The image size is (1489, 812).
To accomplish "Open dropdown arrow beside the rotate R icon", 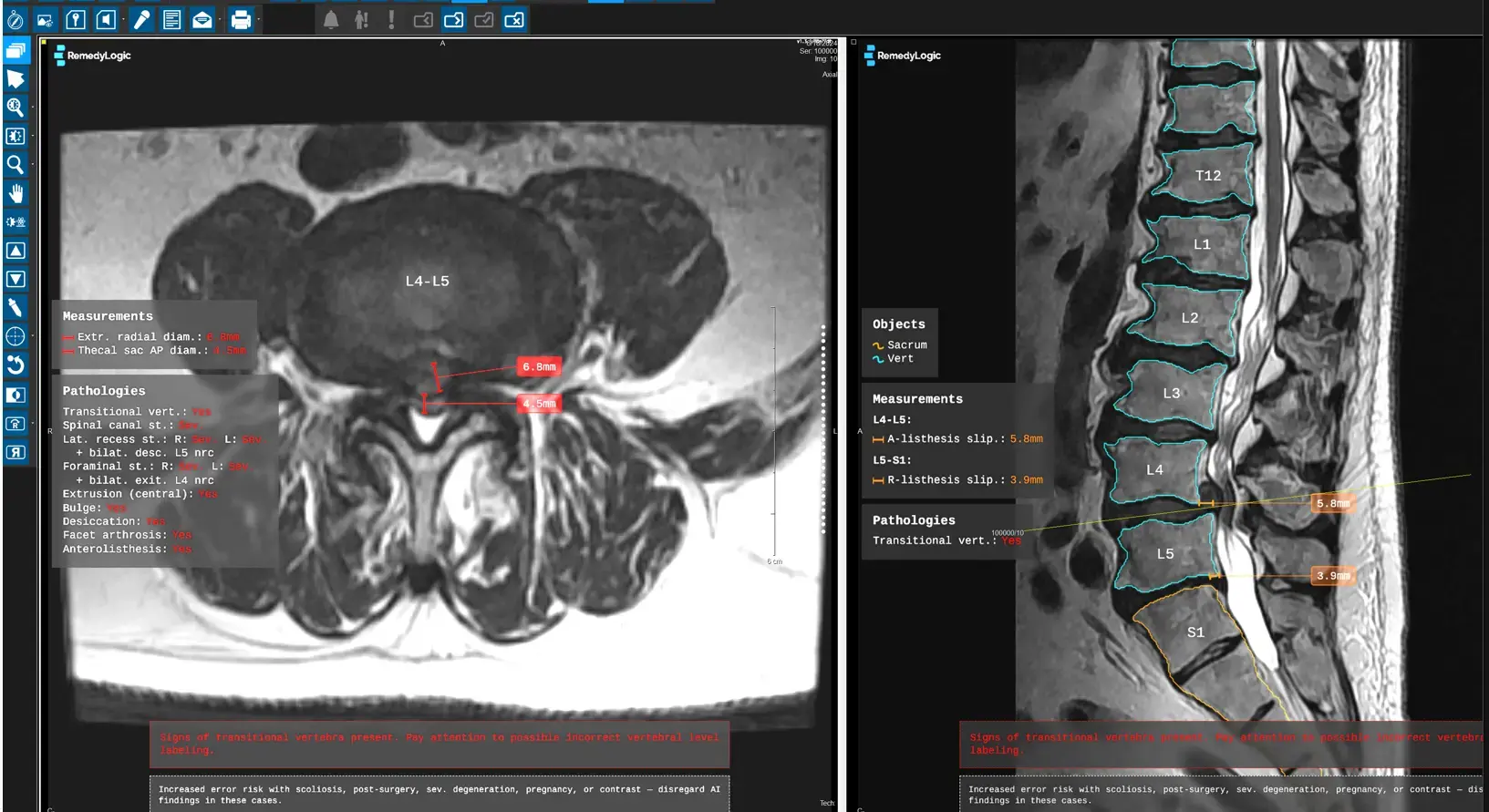I will pyautogui.click(x=33, y=423).
